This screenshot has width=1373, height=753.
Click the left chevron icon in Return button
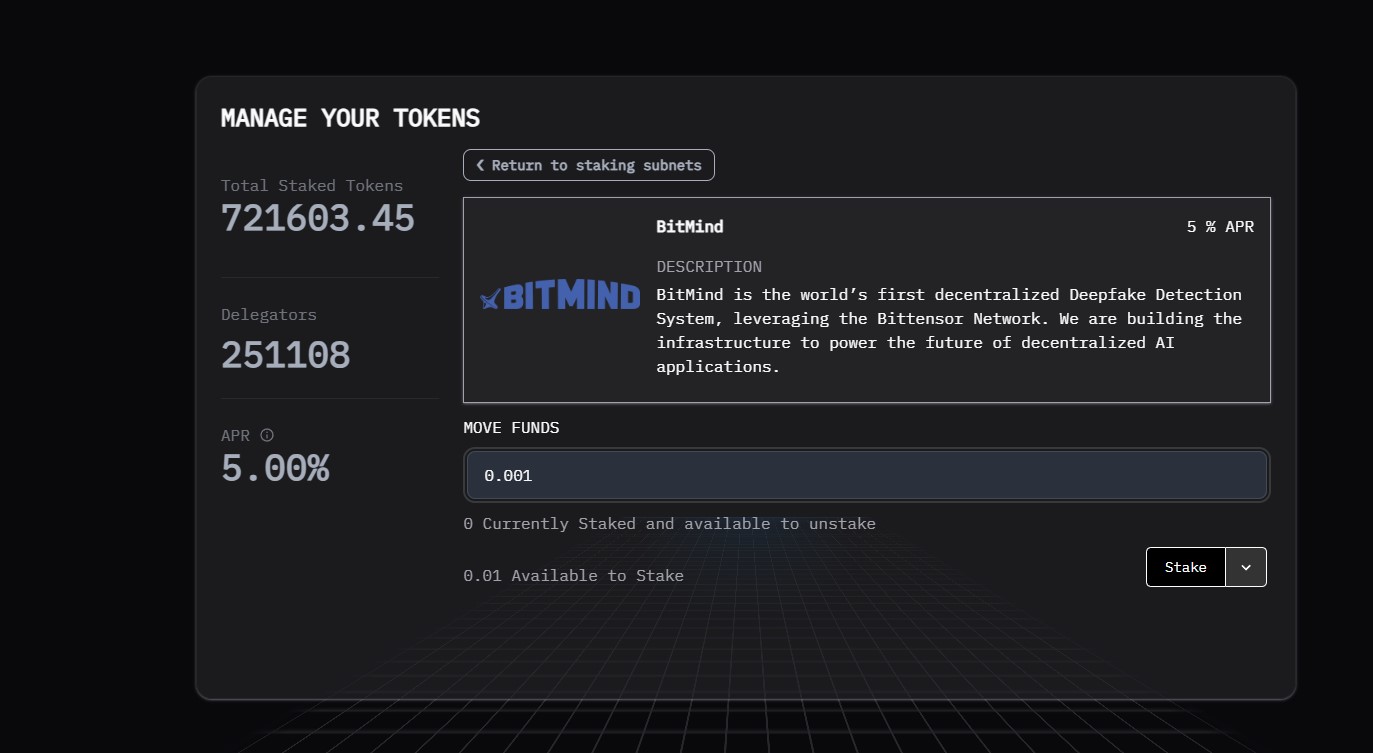(x=480, y=165)
